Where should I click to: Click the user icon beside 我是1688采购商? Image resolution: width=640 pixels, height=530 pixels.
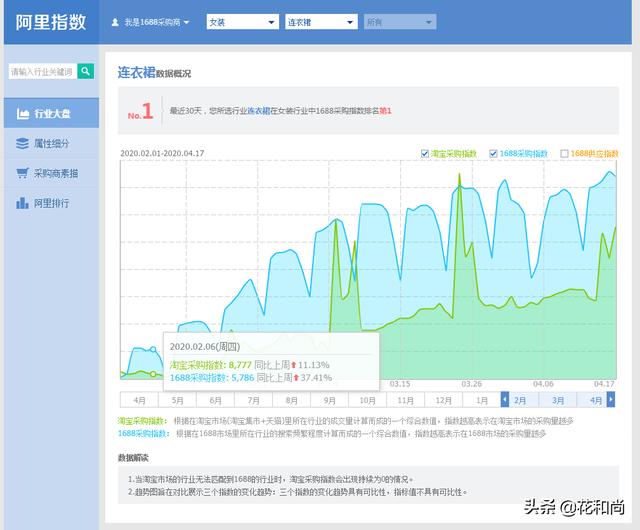tap(115, 21)
